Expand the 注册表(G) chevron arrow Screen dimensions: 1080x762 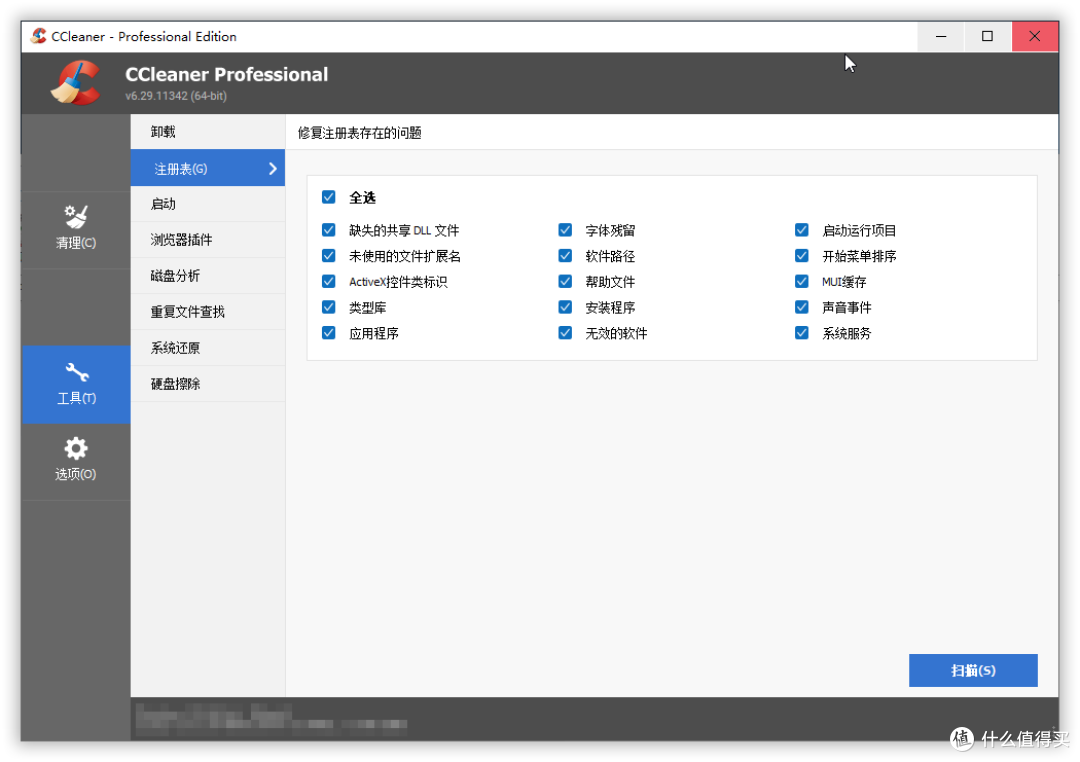(273, 168)
